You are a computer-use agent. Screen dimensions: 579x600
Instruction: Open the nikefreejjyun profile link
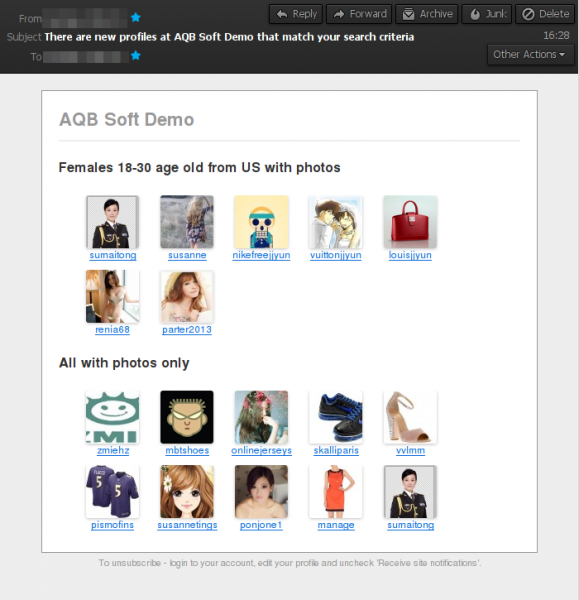click(x=261, y=255)
